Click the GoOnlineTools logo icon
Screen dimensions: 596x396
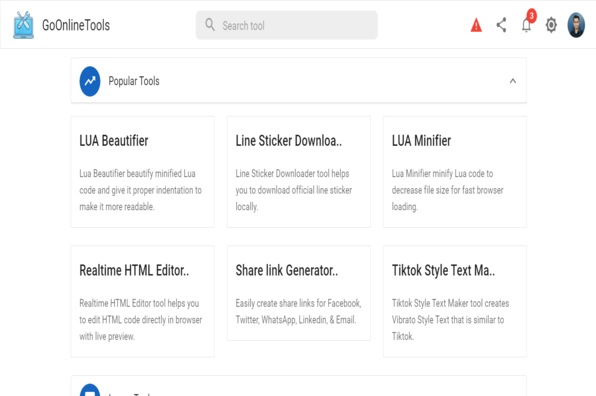(23, 25)
